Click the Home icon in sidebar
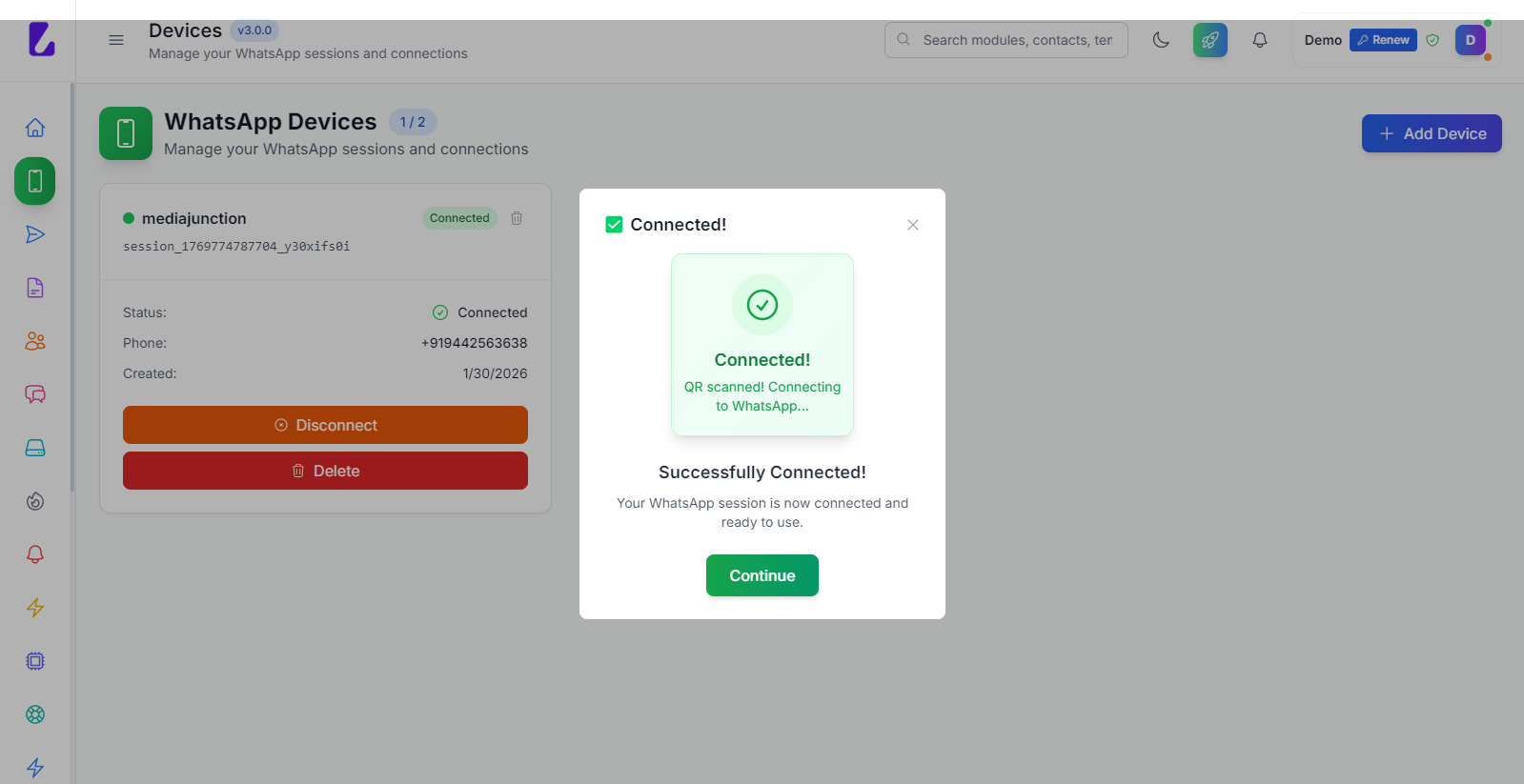The height and width of the screenshot is (784, 1524). pyautogui.click(x=35, y=128)
